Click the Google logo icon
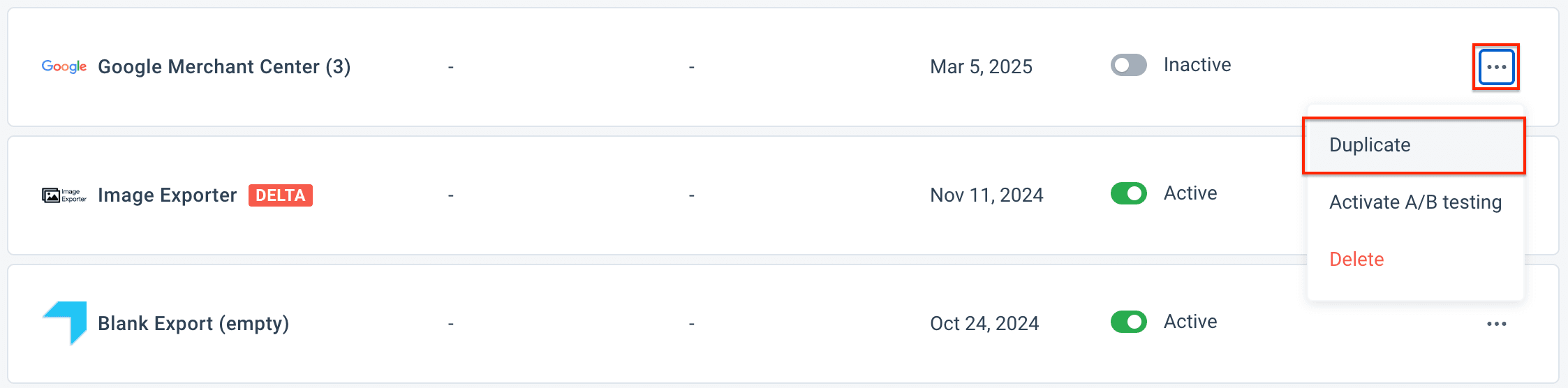Image resolution: width=1568 pixels, height=388 pixels. [64, 66]
